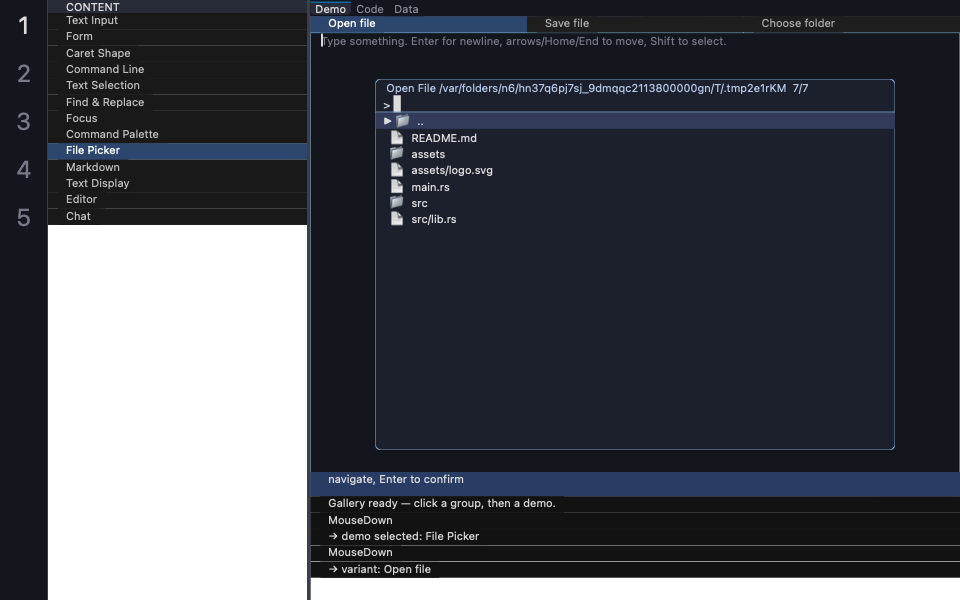The width and height of the screenshot is (960, 600).
Task: Click the assets folder icon
Action: (397, 154)
